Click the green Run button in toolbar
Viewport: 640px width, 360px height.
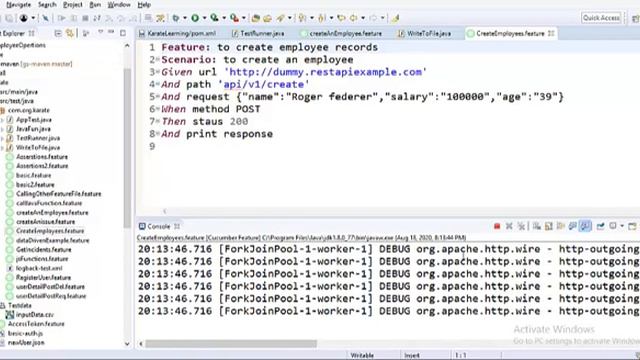[195, 18]
